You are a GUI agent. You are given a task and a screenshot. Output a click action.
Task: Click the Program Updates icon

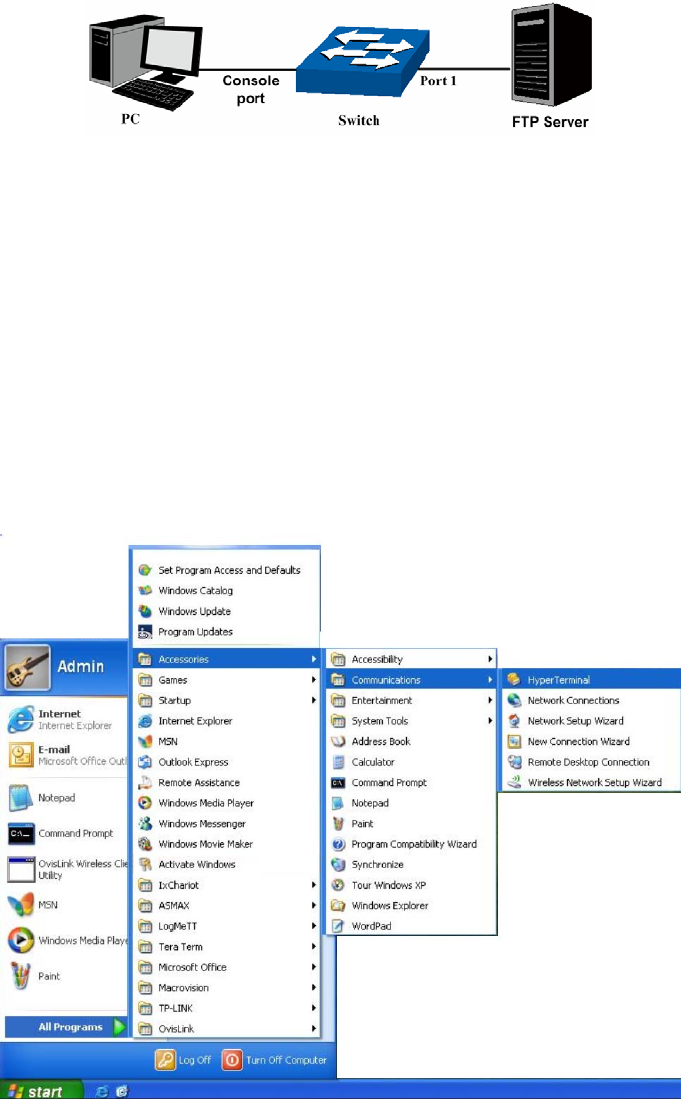tap(145, 632)
